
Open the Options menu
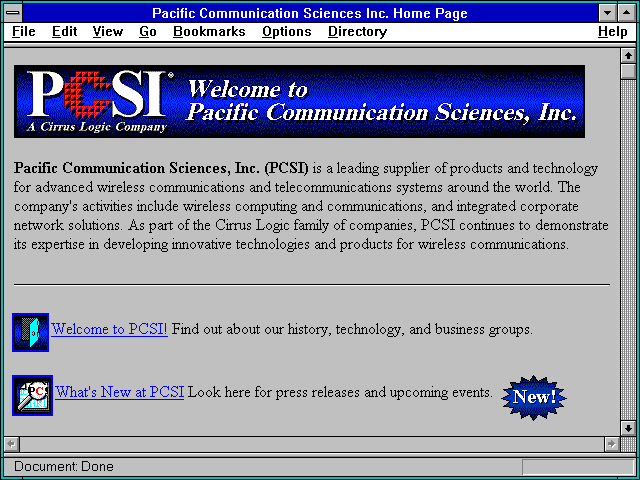point(287,32)
